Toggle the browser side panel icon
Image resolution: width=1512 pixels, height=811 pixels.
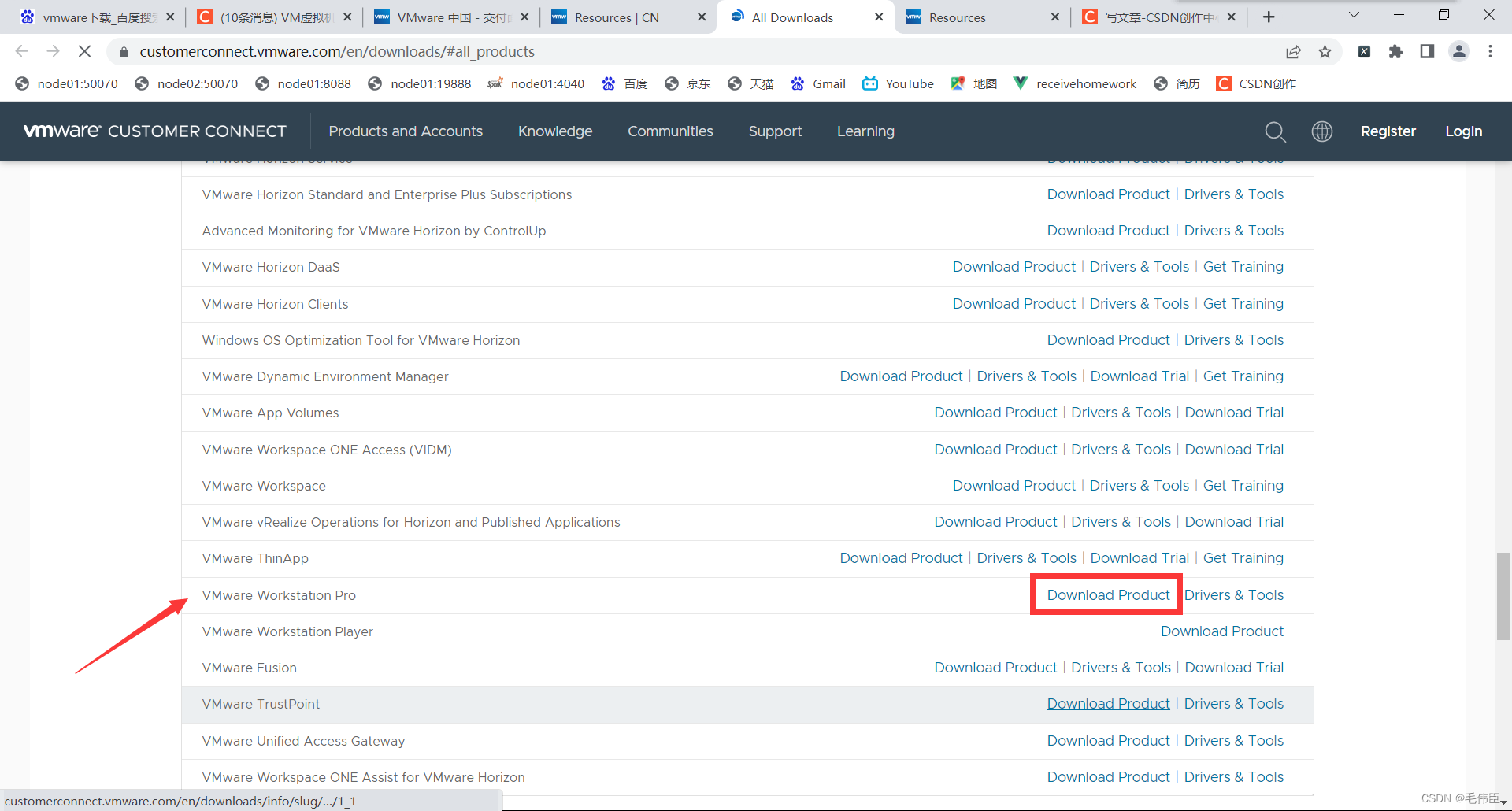[1427, 51]
